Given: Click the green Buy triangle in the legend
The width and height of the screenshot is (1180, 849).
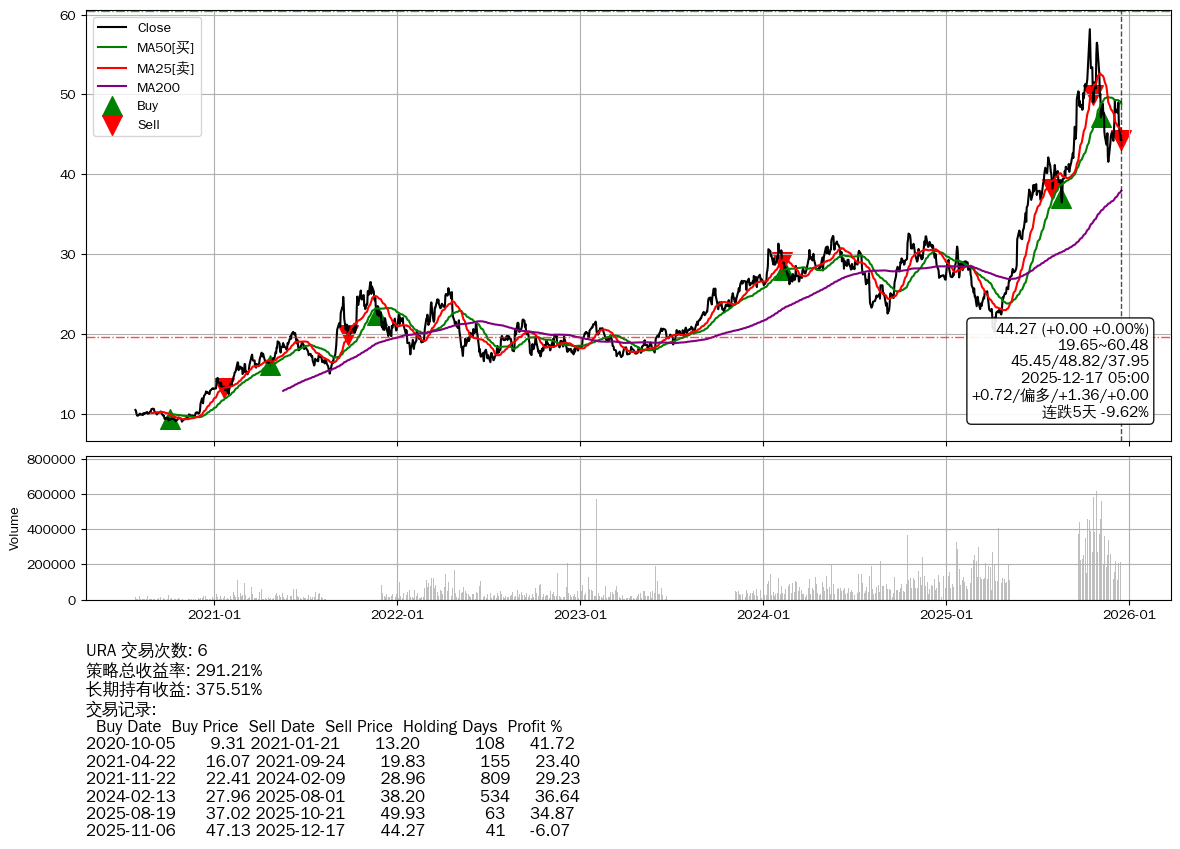Looking at the screenshot, I should pos(113,106).
